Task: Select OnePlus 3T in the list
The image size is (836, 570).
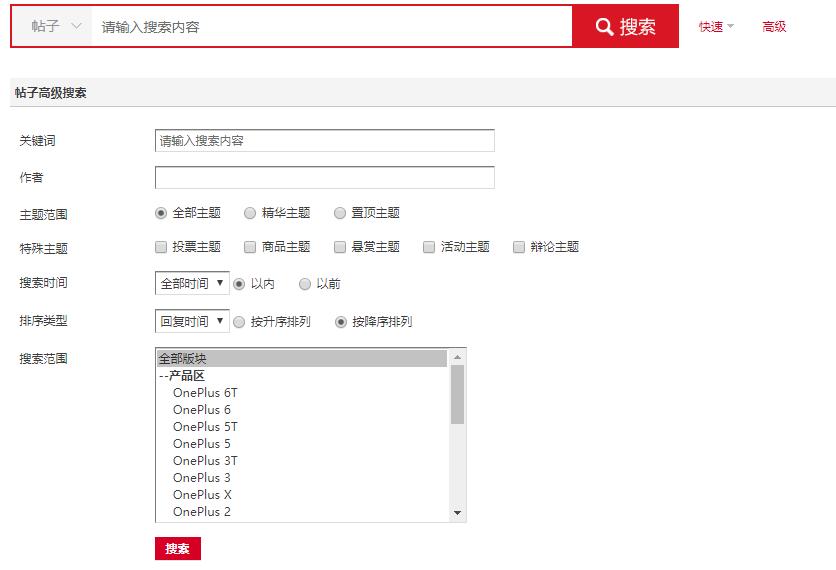Action: pos(302,461)
